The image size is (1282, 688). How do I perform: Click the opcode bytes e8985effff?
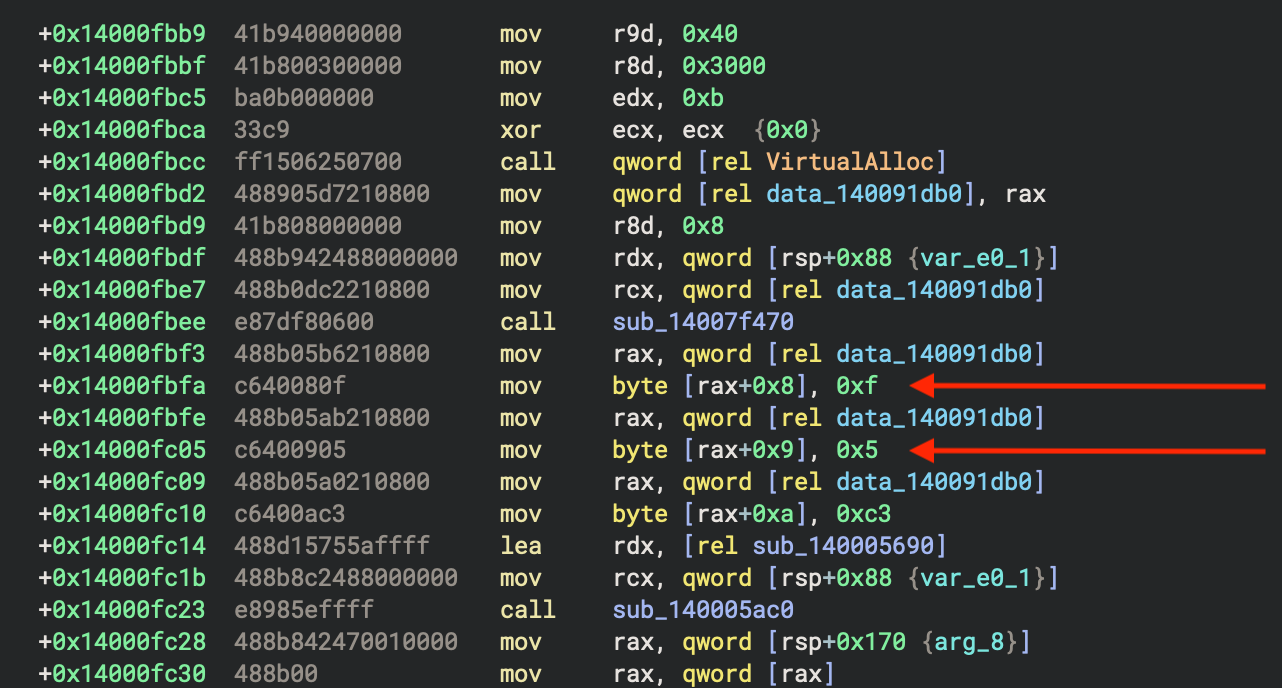click(304, 610)
